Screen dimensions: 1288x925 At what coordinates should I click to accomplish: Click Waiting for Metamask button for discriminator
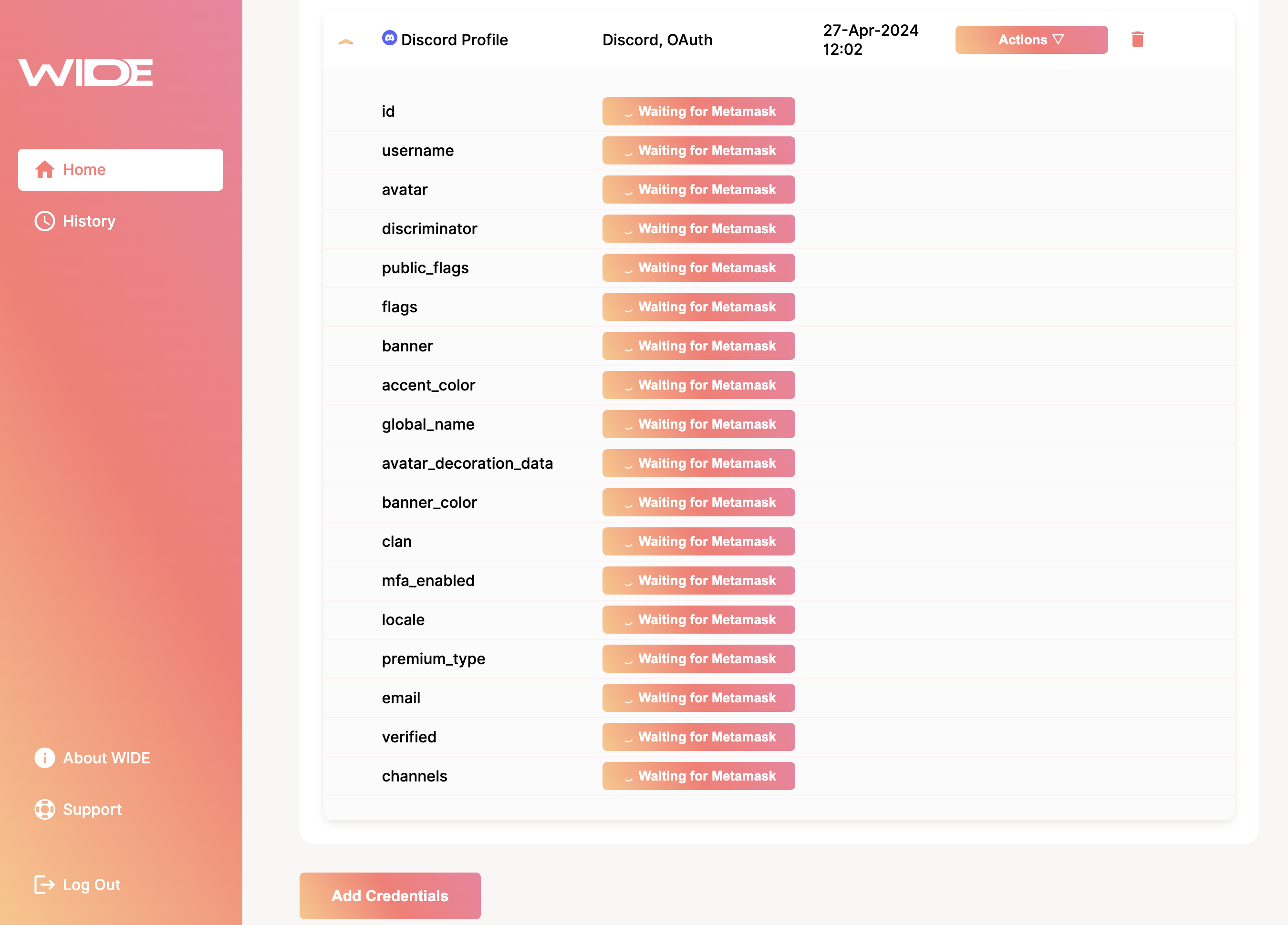698,229
